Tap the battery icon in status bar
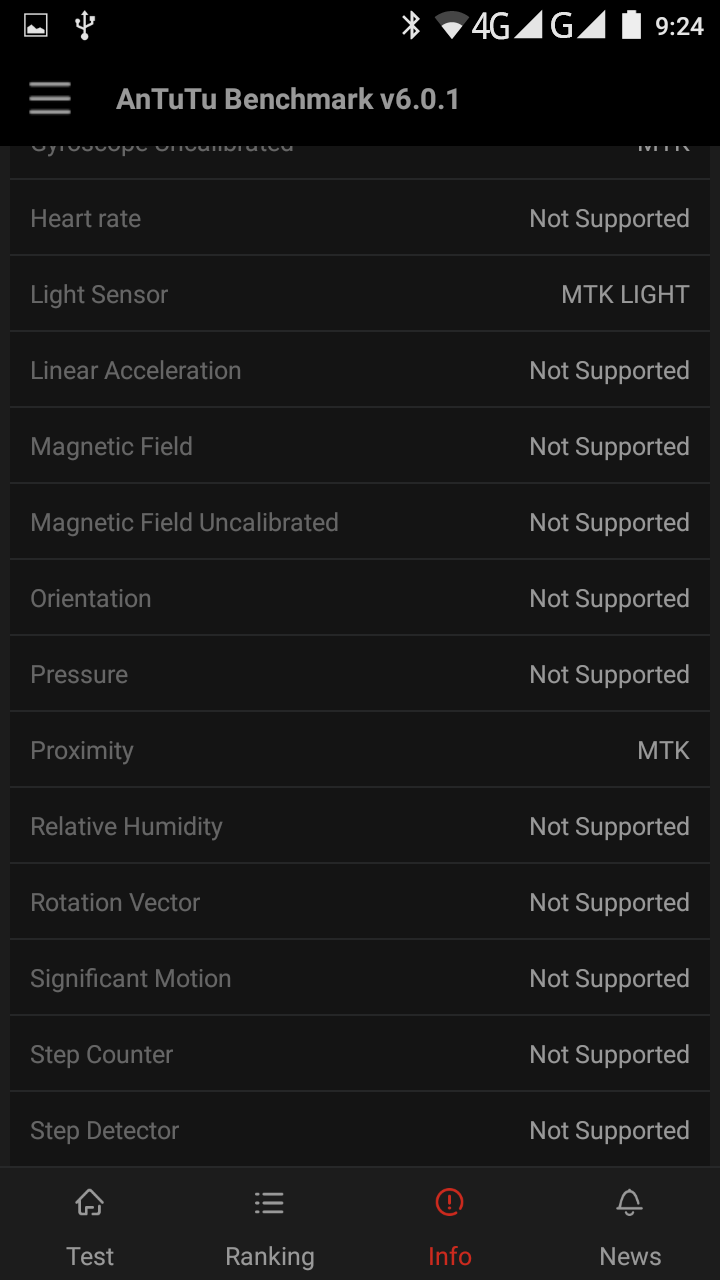This screenshot has height=1280, width=720. coord(631,26)
